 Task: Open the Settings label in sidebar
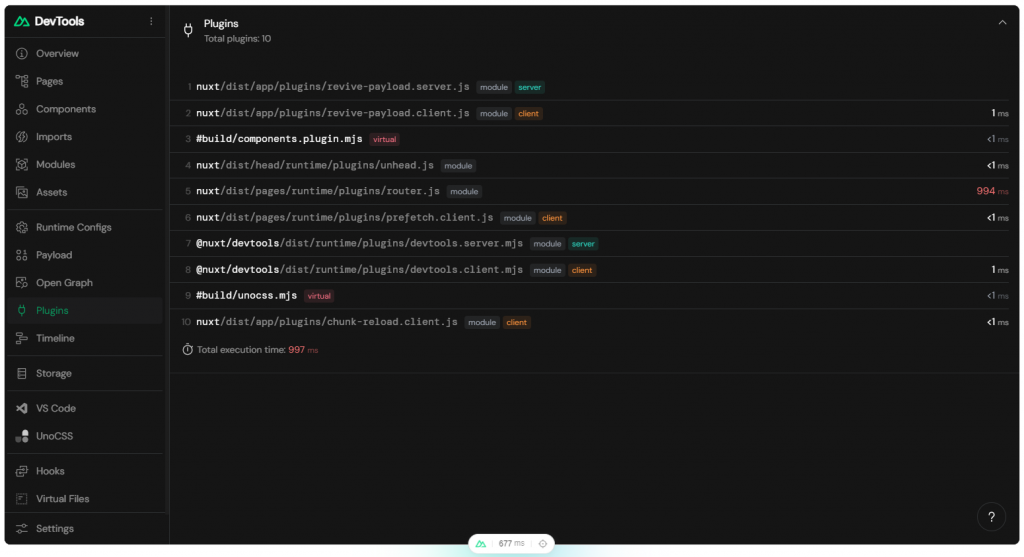click(55, 528)
